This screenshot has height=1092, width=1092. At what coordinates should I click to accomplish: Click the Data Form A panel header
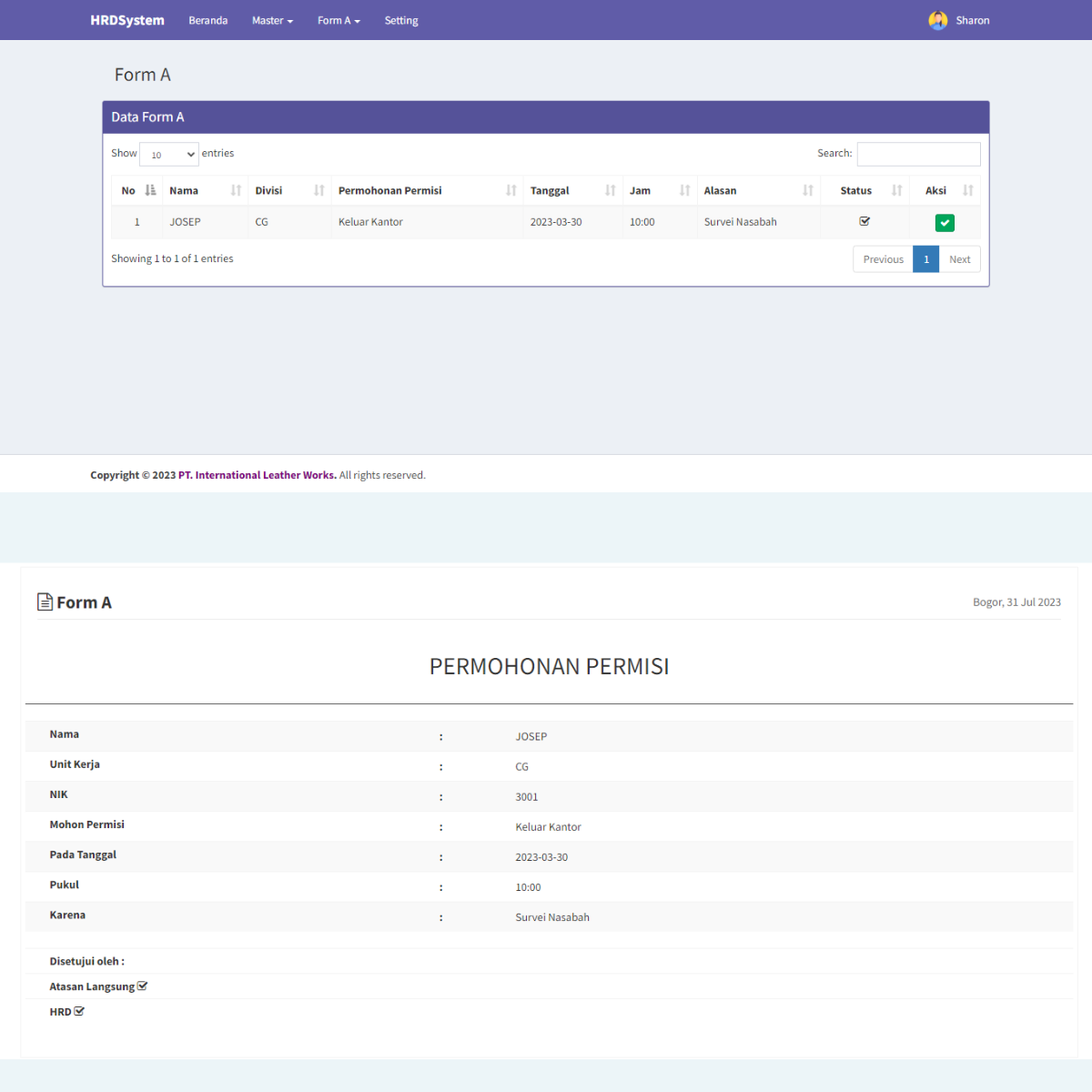pos(546,117)
